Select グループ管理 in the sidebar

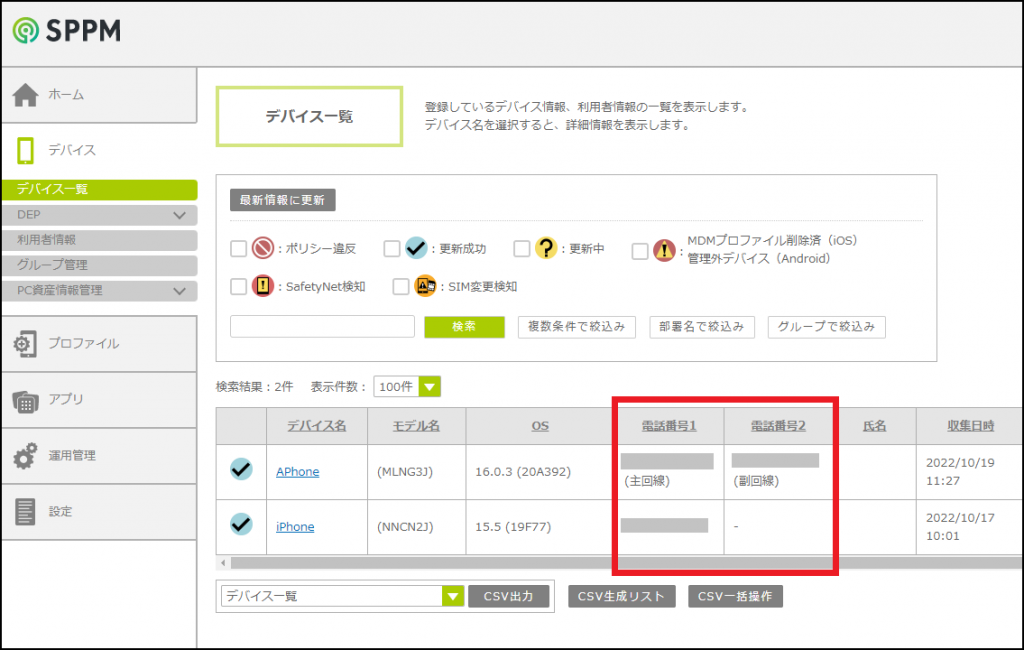pos(52,265)
